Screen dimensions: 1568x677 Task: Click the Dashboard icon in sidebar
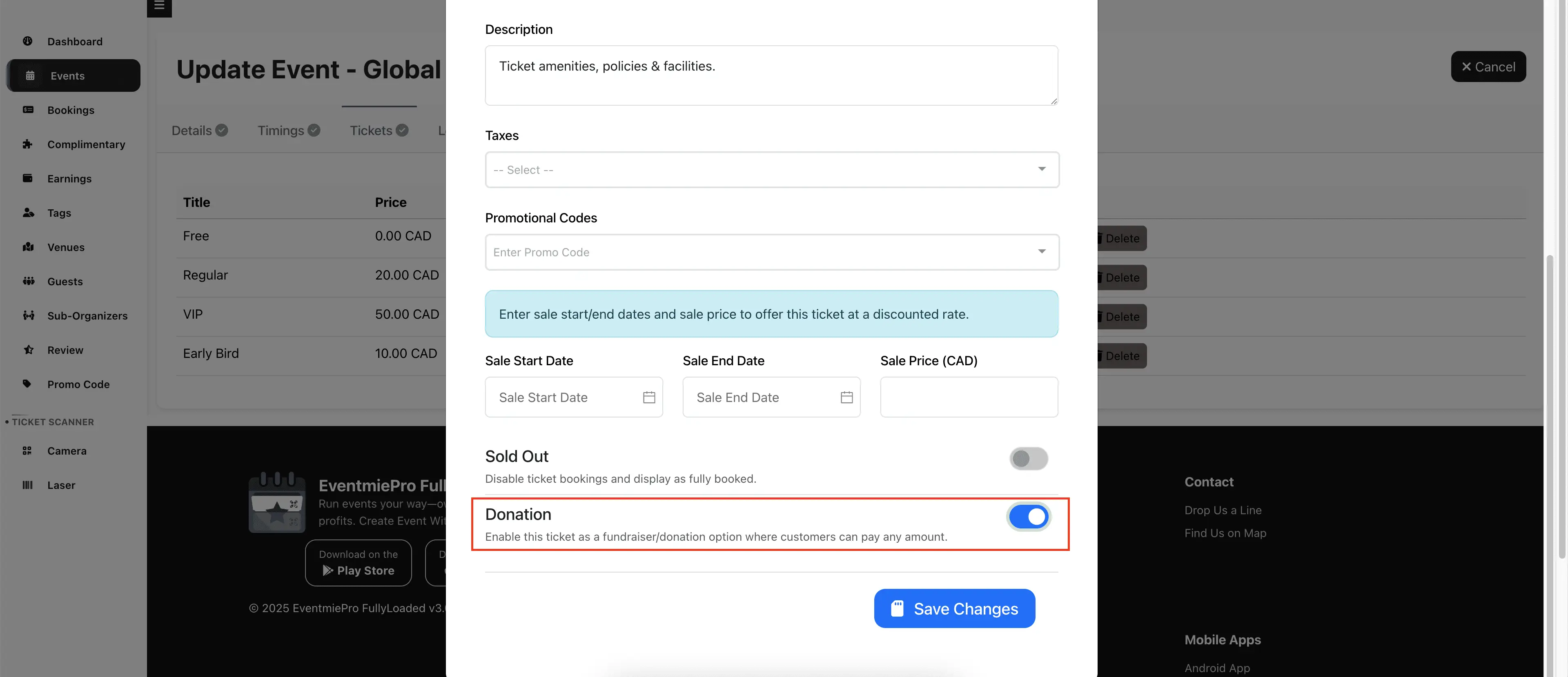27,41
